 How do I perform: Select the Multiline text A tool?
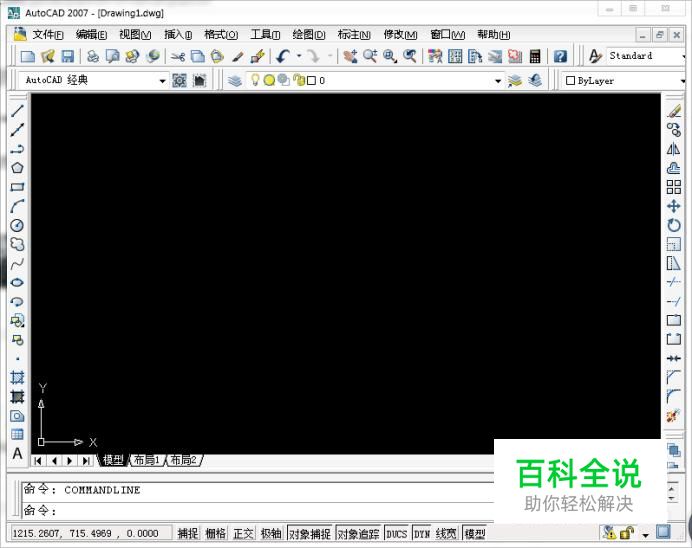click(x=17, y=454)
